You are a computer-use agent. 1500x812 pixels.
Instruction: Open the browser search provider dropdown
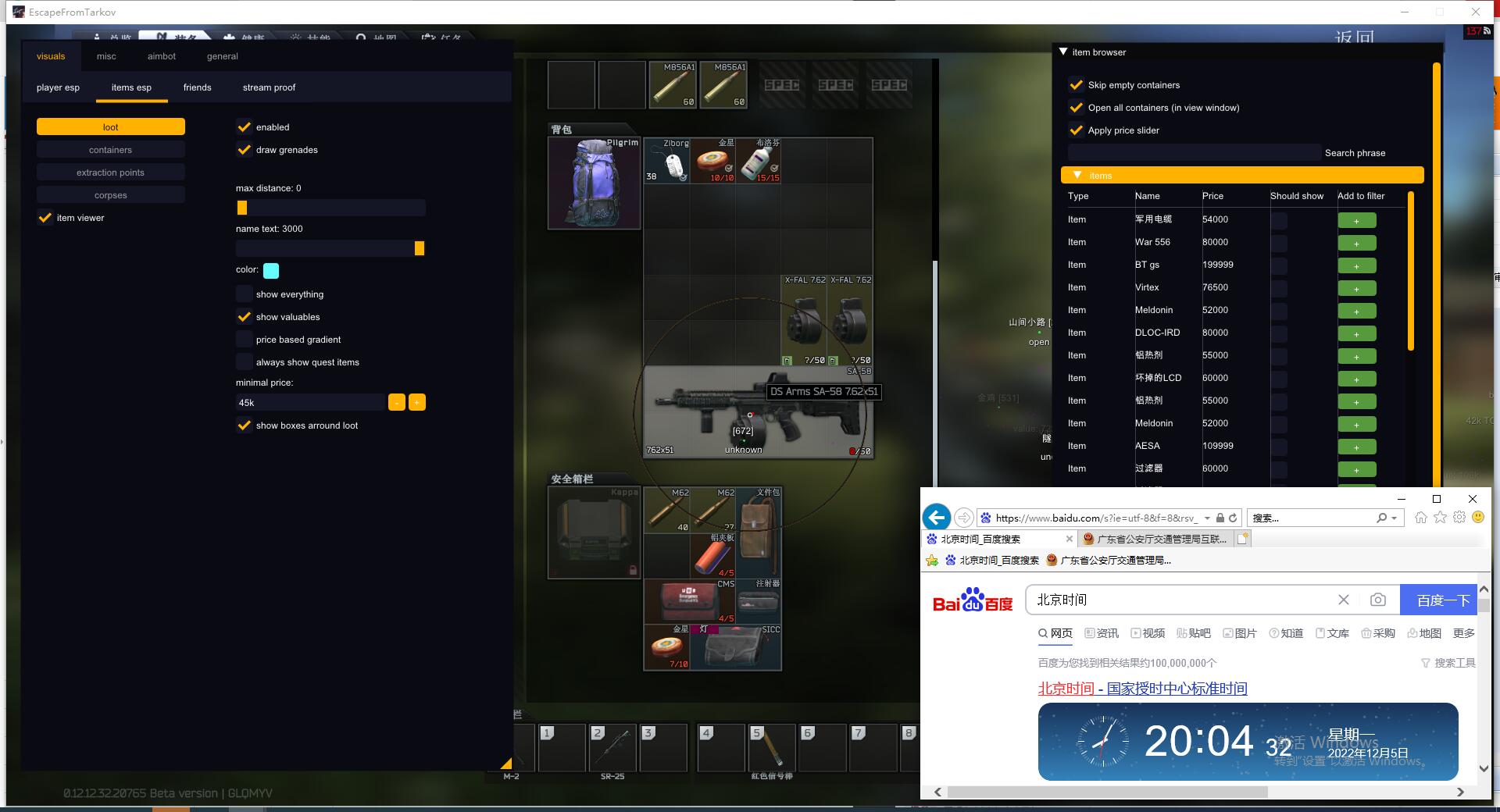(1394, 518)
